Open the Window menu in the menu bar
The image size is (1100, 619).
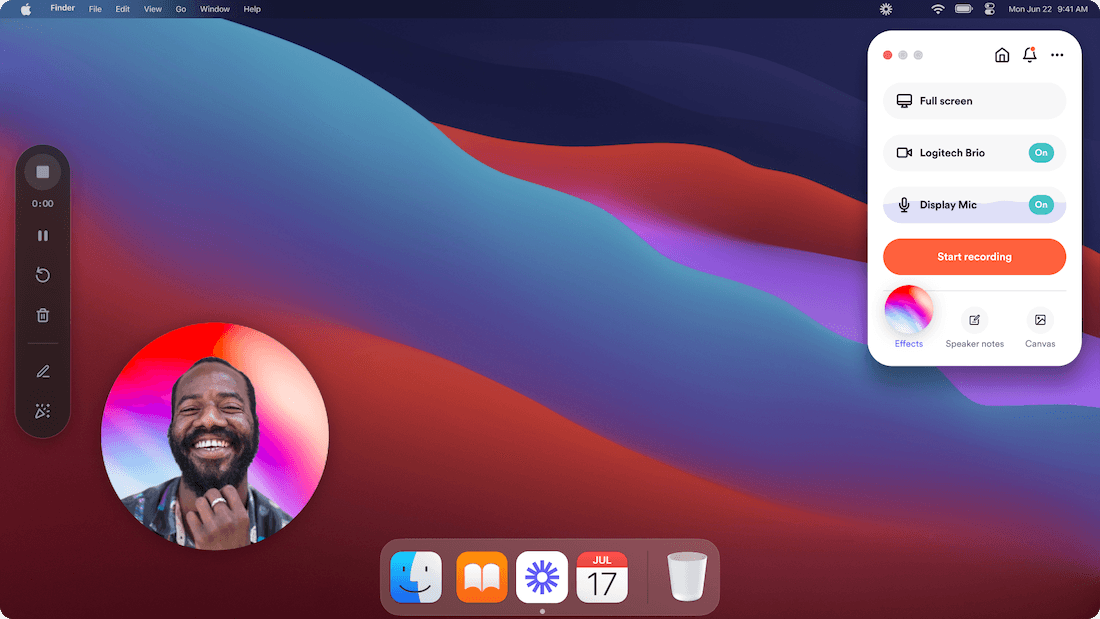(215, 9)
